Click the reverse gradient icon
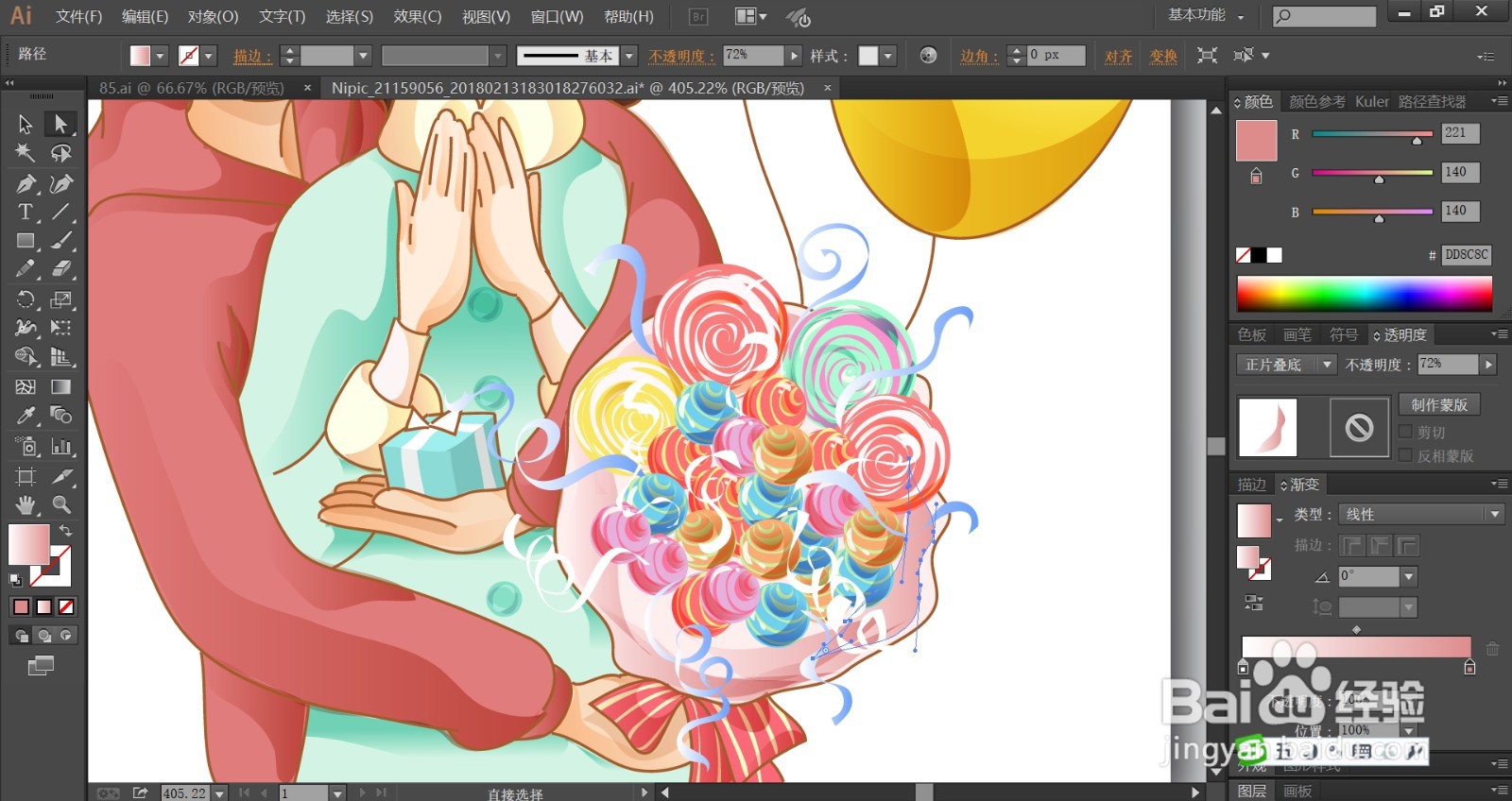Image resolution: width=1512 pixels, height=801 pixels. tap(1254, 603)
